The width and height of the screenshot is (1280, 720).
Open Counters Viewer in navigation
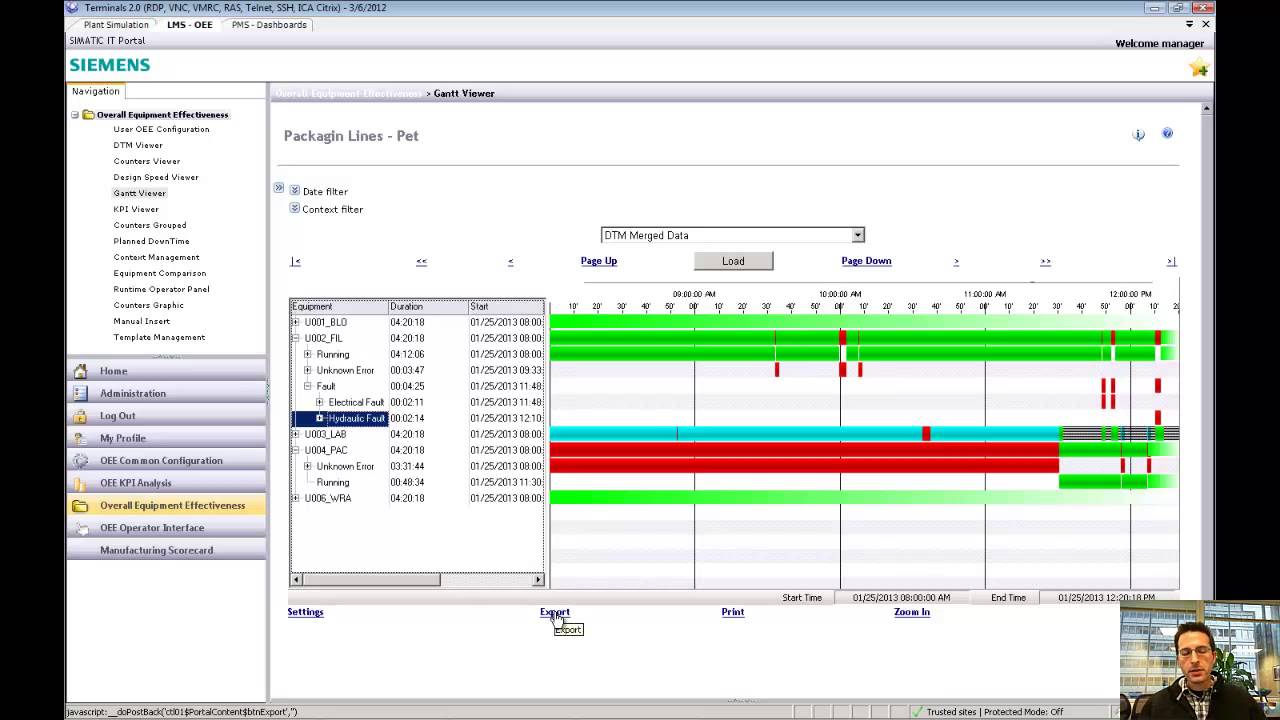(147, 161)
